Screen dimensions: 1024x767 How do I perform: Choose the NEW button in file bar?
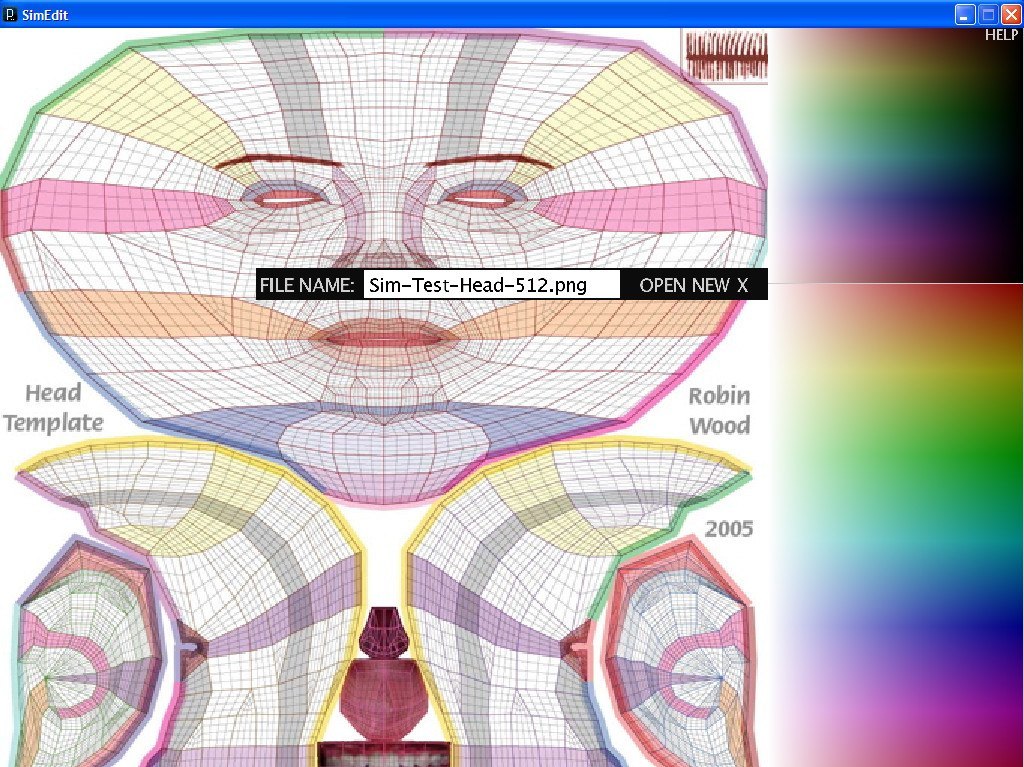coord(711,286)
